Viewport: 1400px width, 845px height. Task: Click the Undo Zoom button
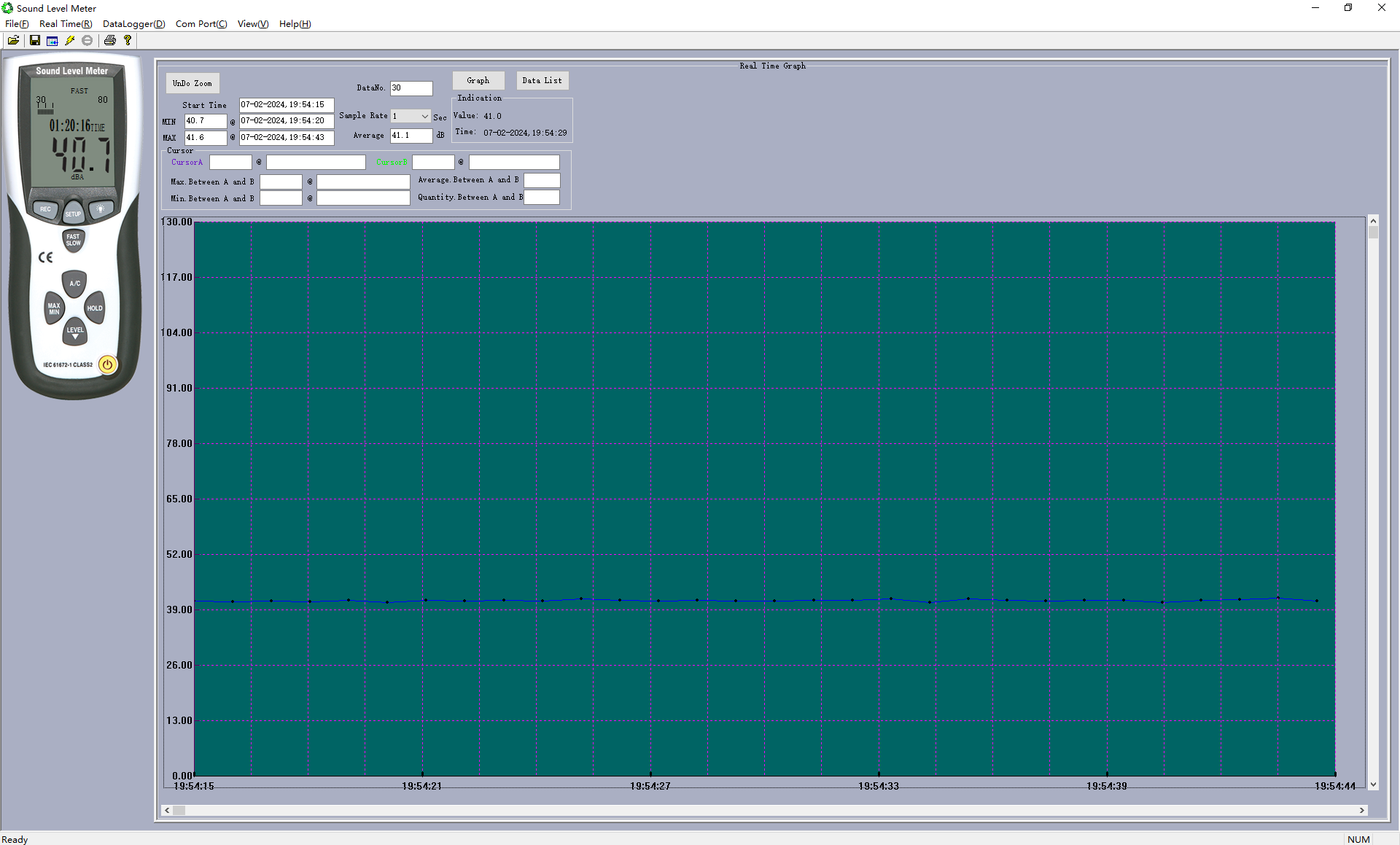pyautogui.click(x=192, y=82)
